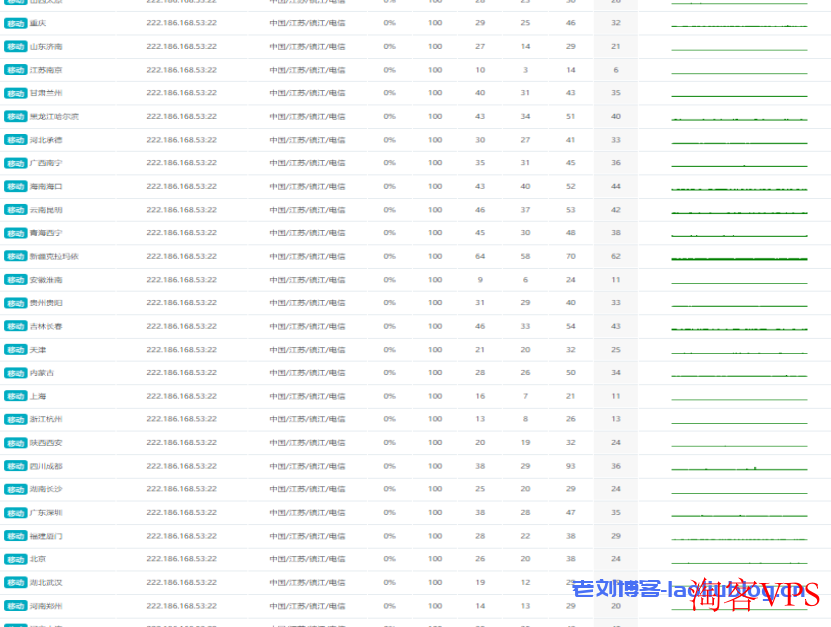Click the 移动 badge beside 安徽淮南
Viewport: 831px width, 627px height.
coord(15,280)
